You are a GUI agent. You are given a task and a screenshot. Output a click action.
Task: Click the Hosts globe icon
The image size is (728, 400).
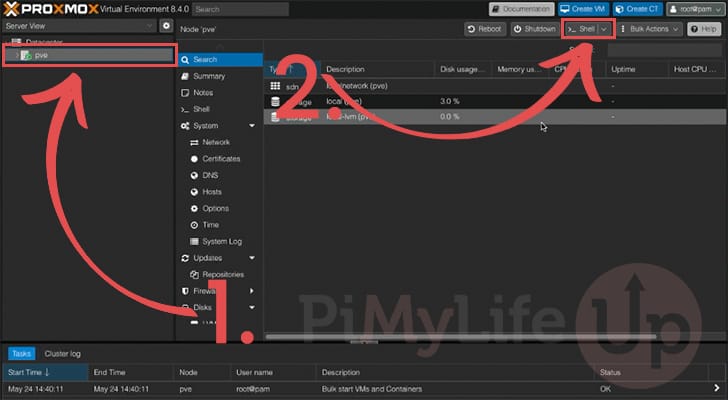[194, 192]
